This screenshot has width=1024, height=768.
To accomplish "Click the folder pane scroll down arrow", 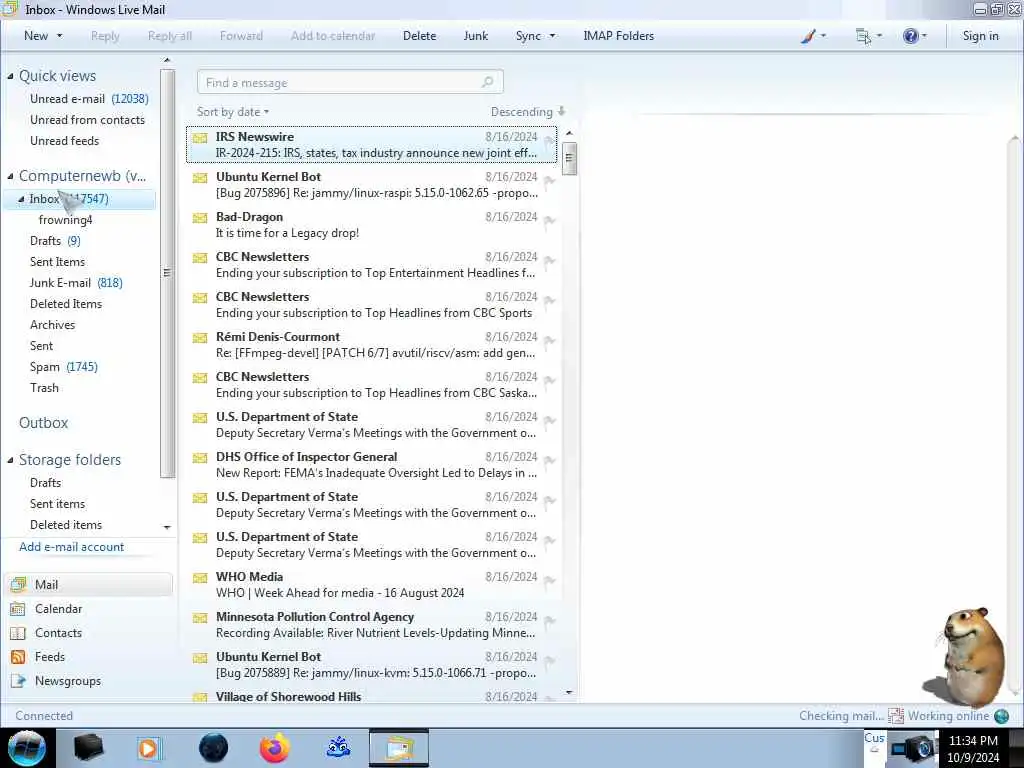I will (167, 527).
